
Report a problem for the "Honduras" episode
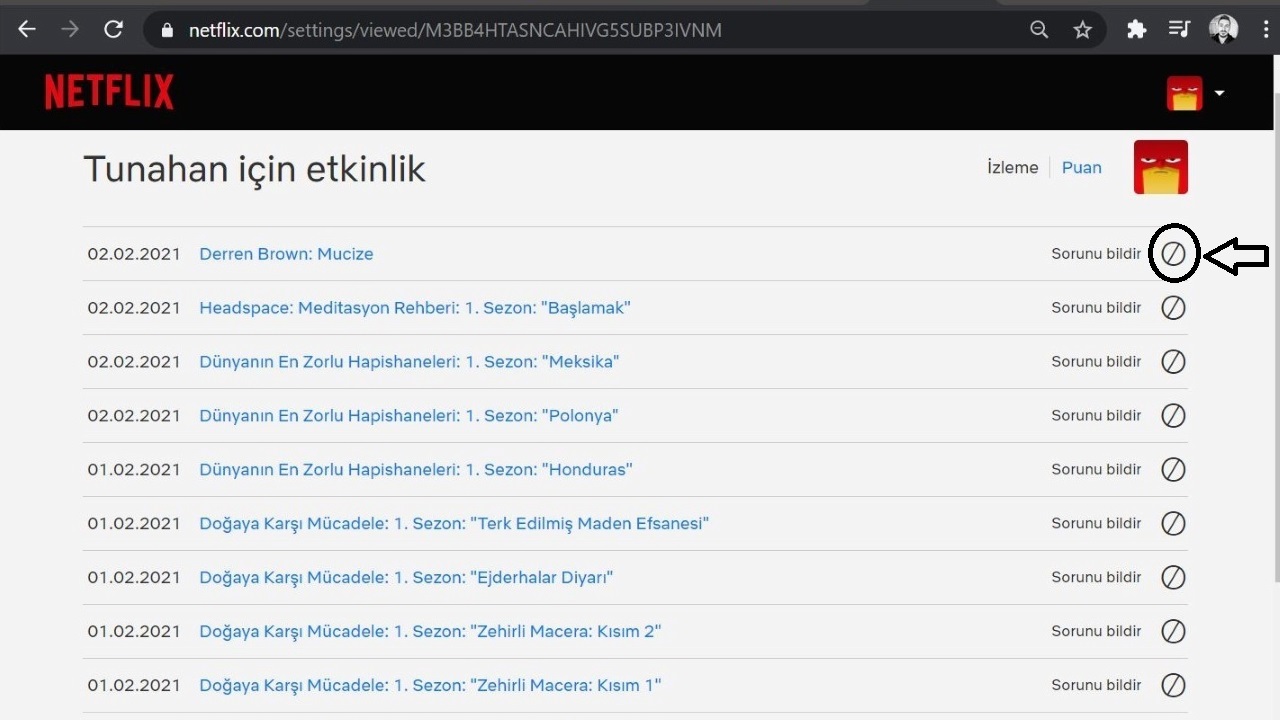1096,470
